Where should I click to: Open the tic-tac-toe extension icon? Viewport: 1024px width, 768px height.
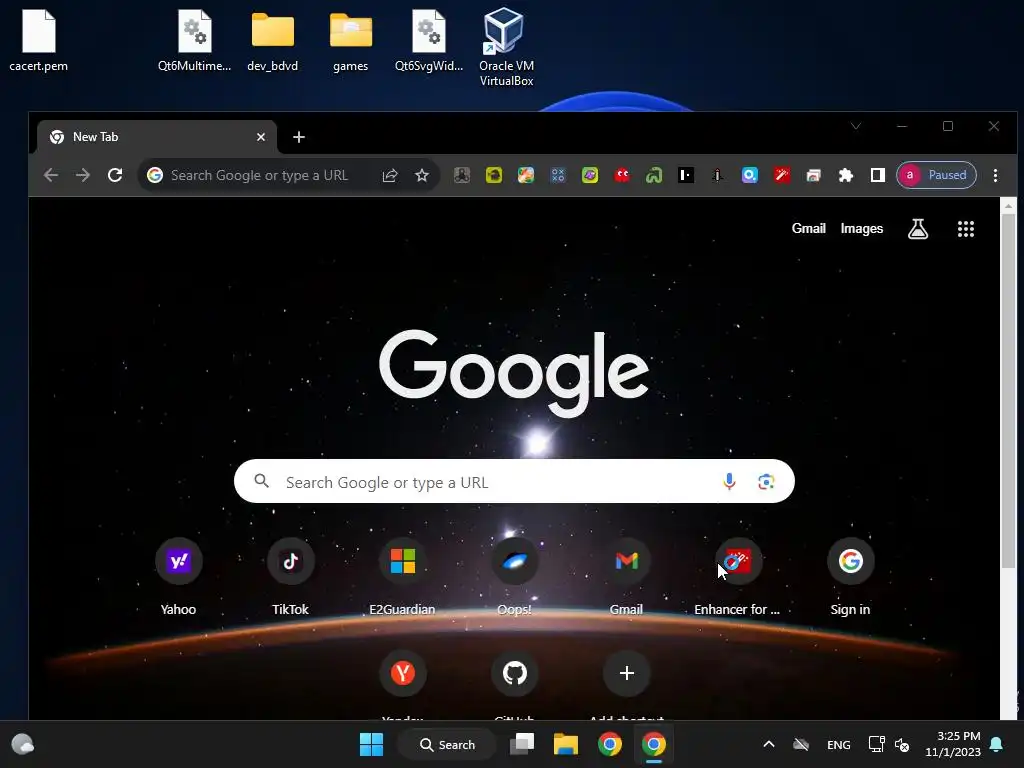[x=558, y=175]
